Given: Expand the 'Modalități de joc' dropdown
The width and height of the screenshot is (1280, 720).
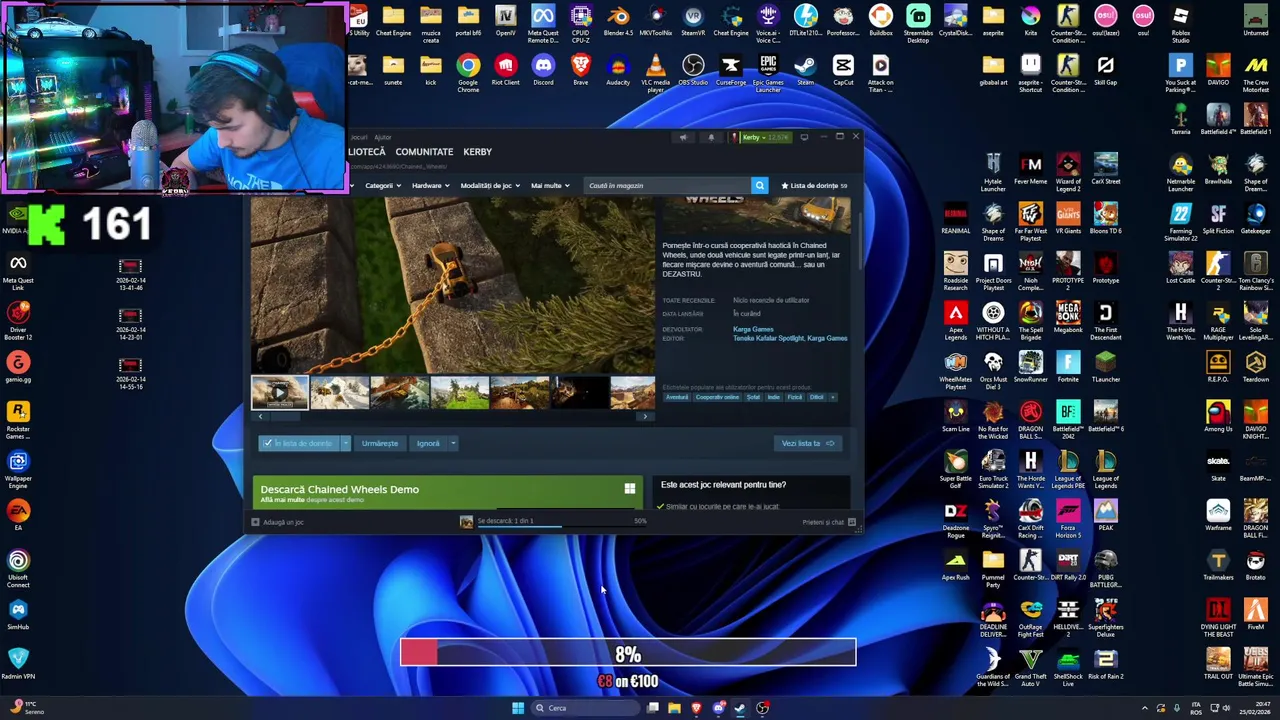Looking at the screenshot, I should 490,185.
